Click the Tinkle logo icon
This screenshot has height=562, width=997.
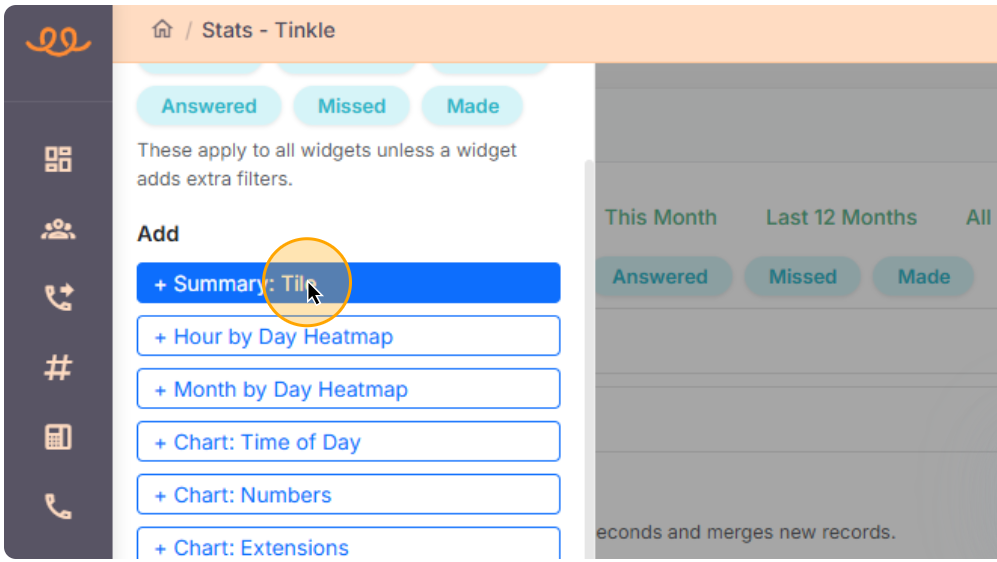coord(58,41)
